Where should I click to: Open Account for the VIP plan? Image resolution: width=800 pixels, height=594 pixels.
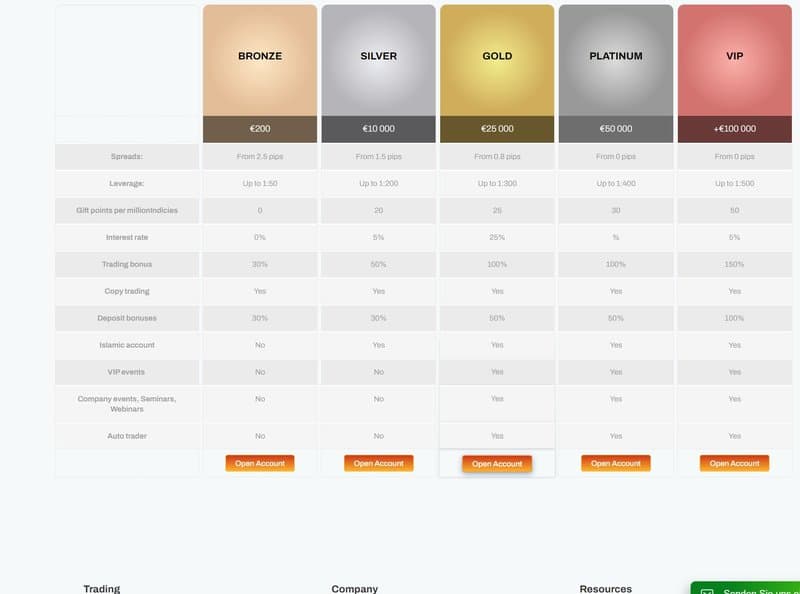click(x=734, y=463)
